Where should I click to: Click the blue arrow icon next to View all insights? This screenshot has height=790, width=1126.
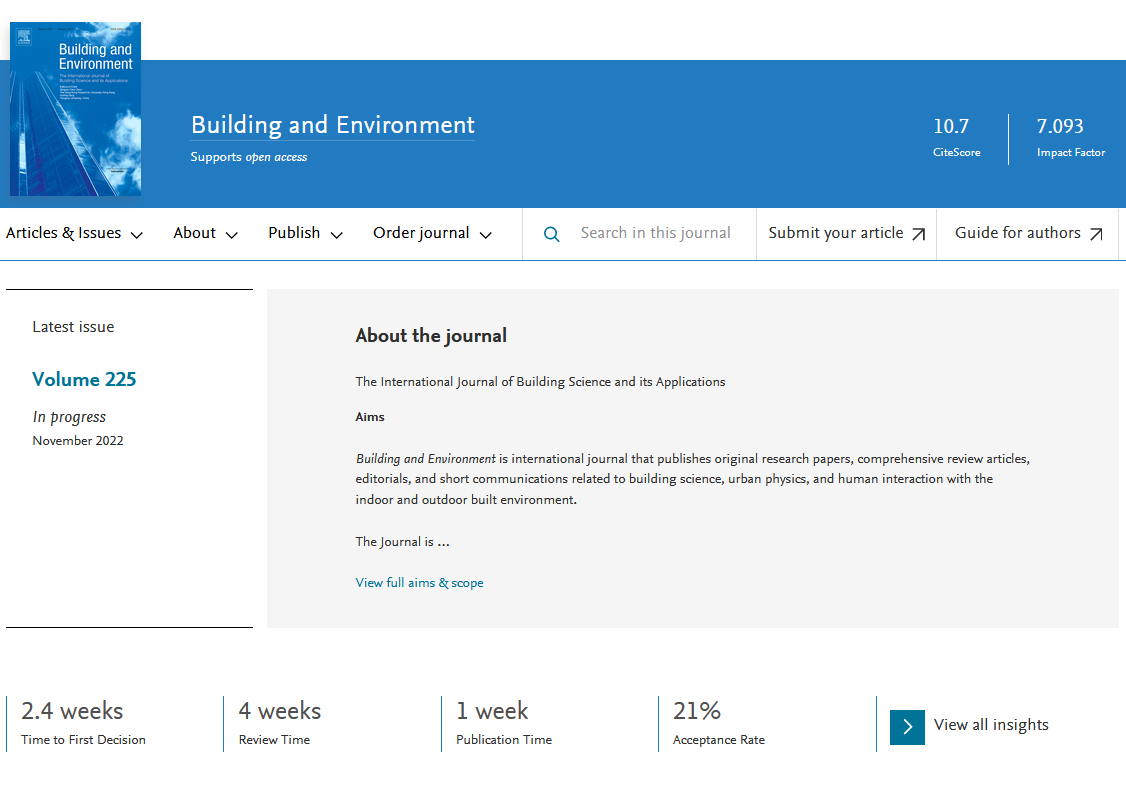(907, 727)
